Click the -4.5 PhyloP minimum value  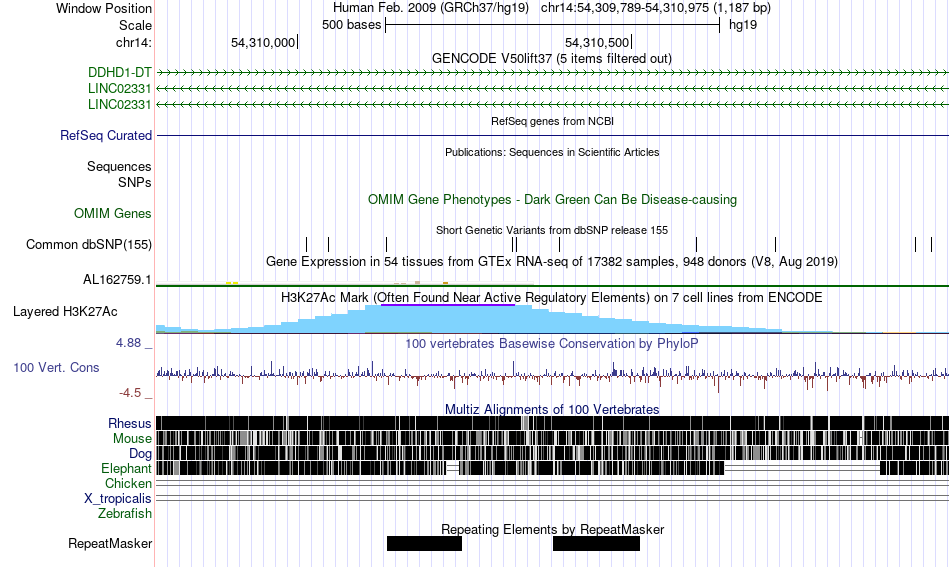click(130, 393)
